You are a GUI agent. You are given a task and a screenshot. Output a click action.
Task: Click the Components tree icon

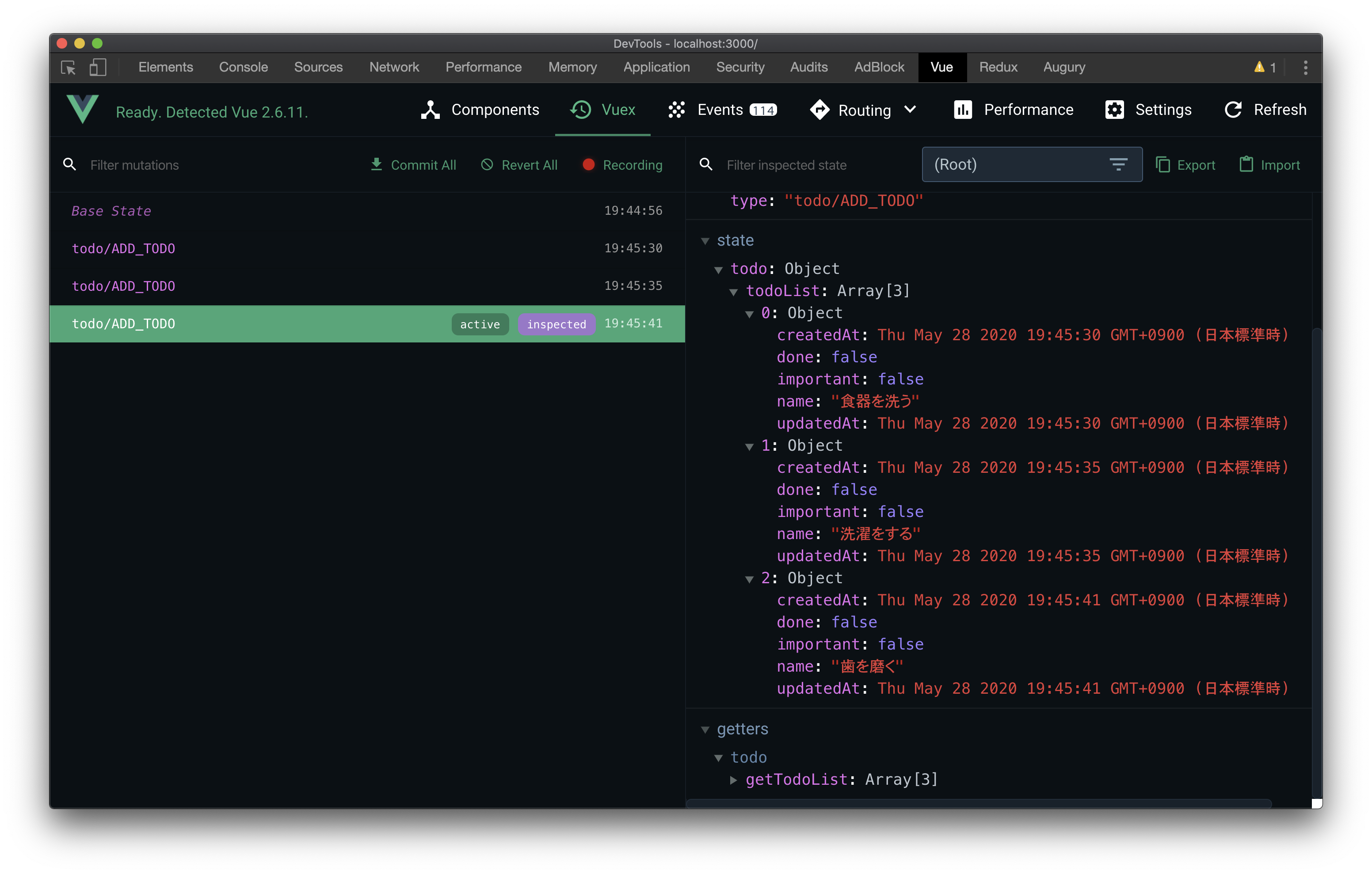[x=430, y=110]
